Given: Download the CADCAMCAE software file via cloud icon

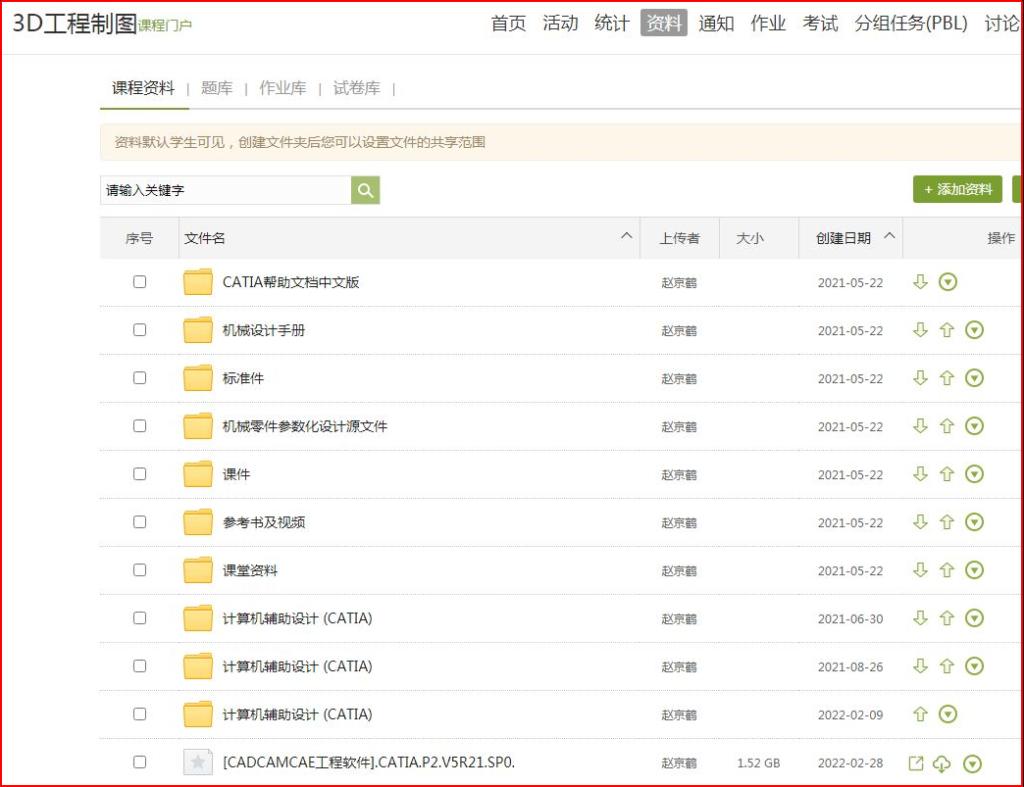Looking at the screenshot, I should coord(942,764).
